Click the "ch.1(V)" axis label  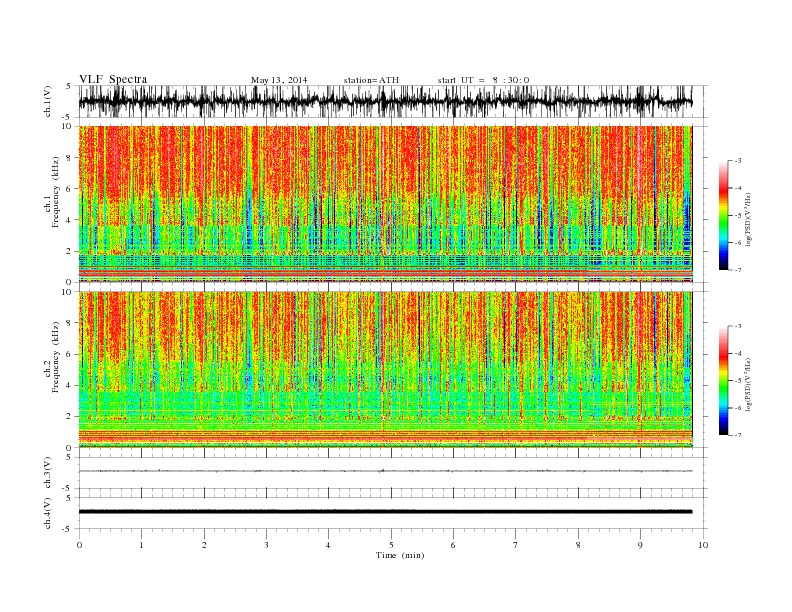(x=48, y=103)
